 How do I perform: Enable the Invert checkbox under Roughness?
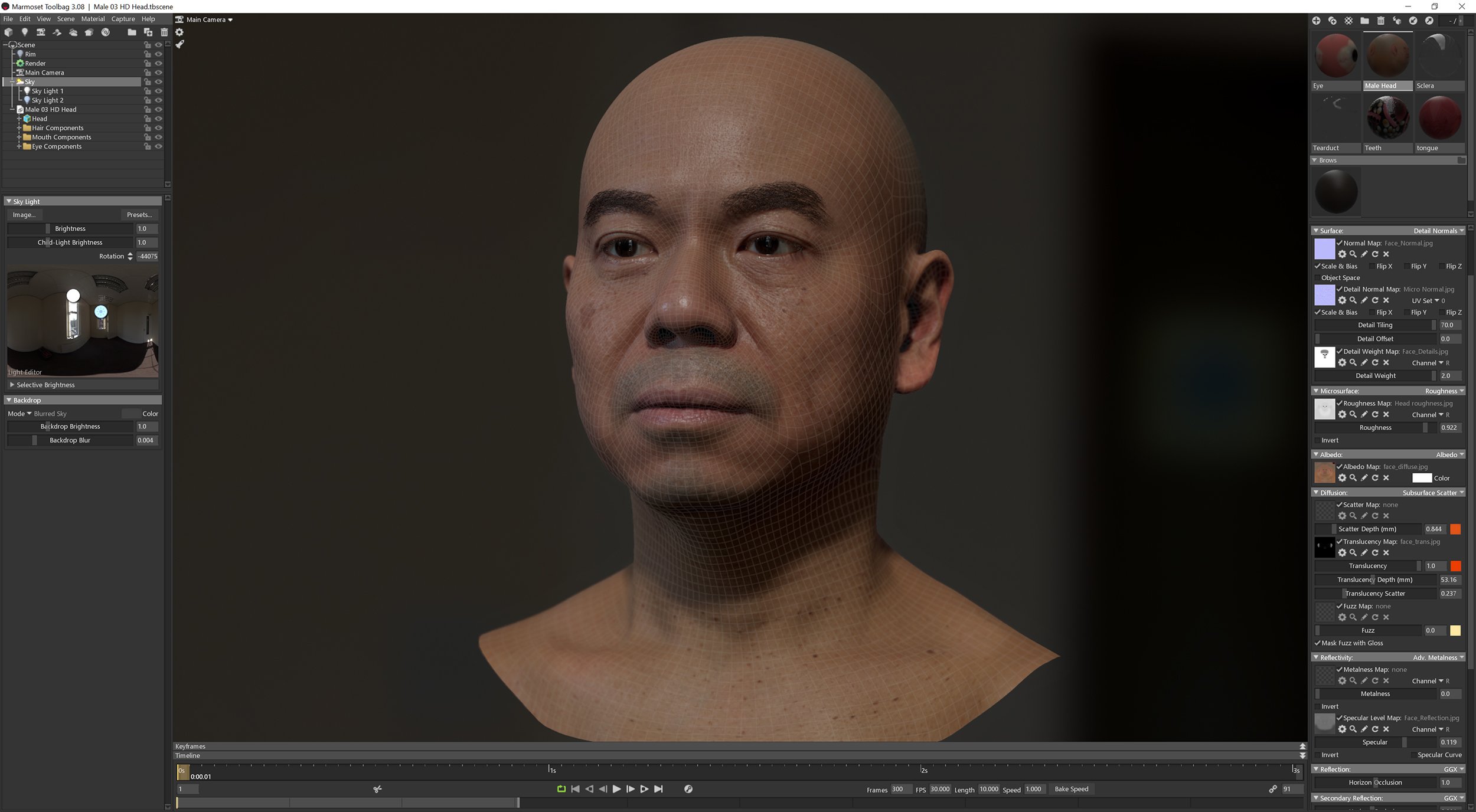(x=1318, y=440)
